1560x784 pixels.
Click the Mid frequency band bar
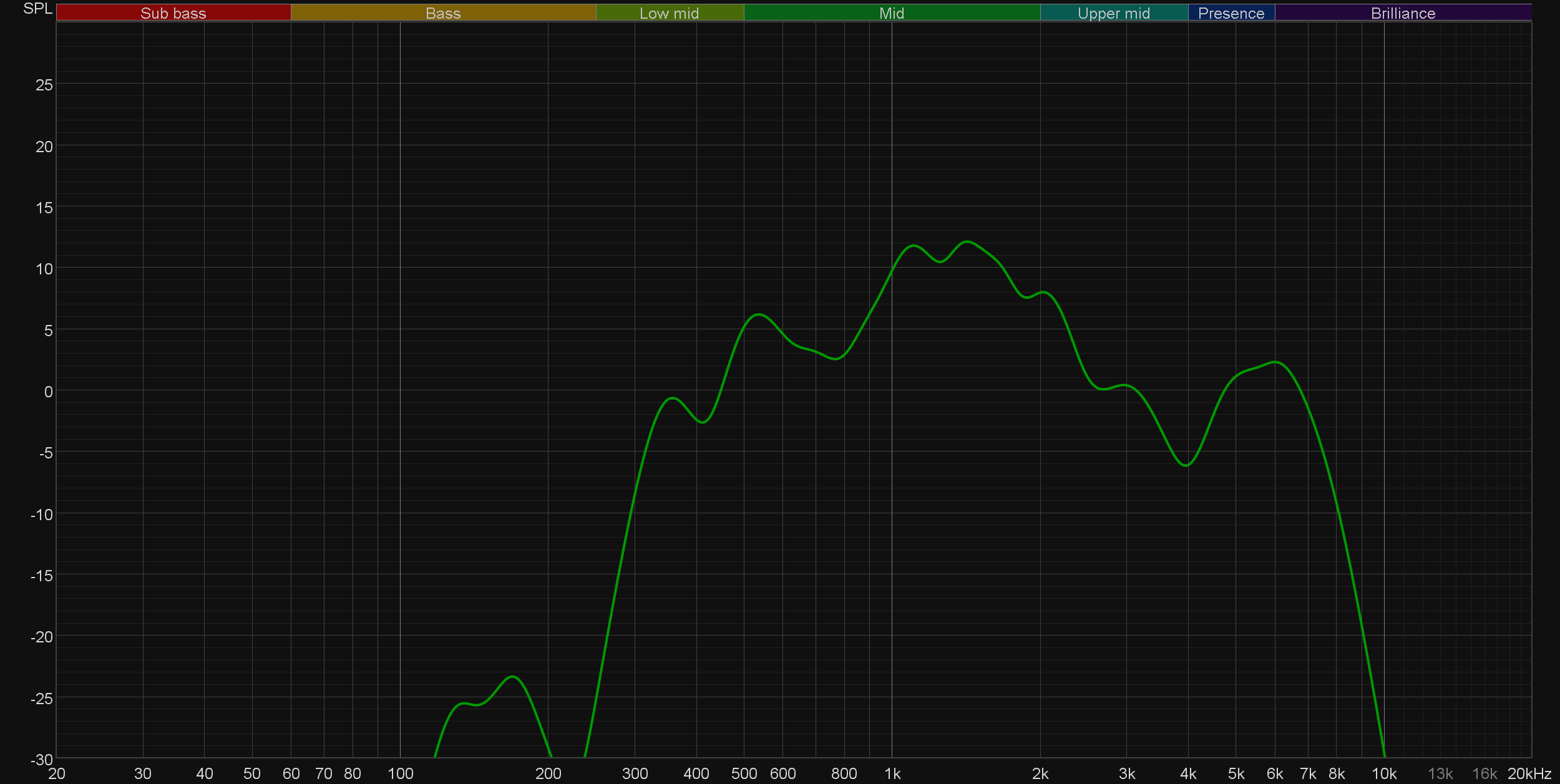pyautogui.click(x=891, y=13)
